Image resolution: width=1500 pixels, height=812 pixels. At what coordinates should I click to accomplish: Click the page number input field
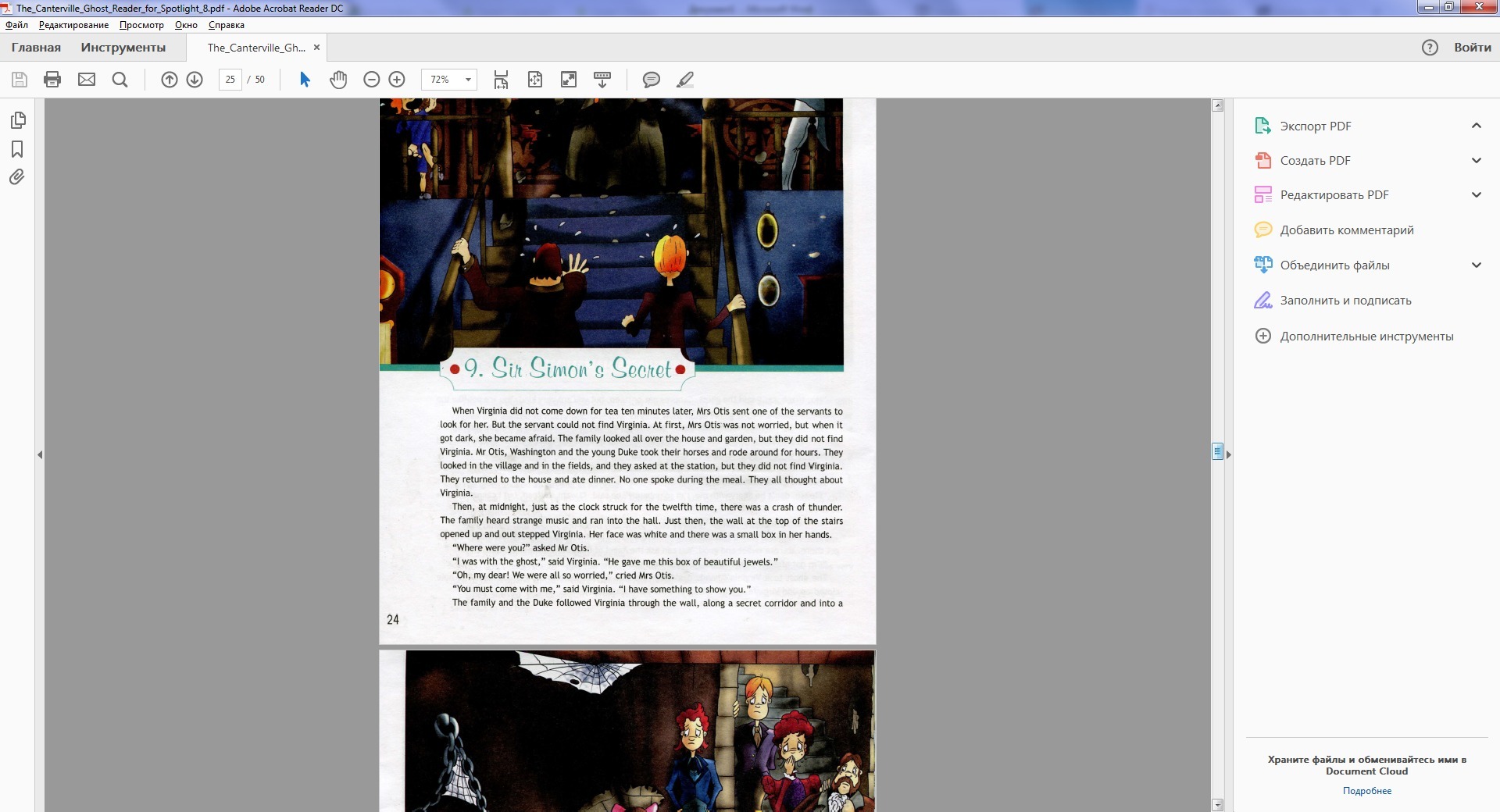click(x=230, y=80)
